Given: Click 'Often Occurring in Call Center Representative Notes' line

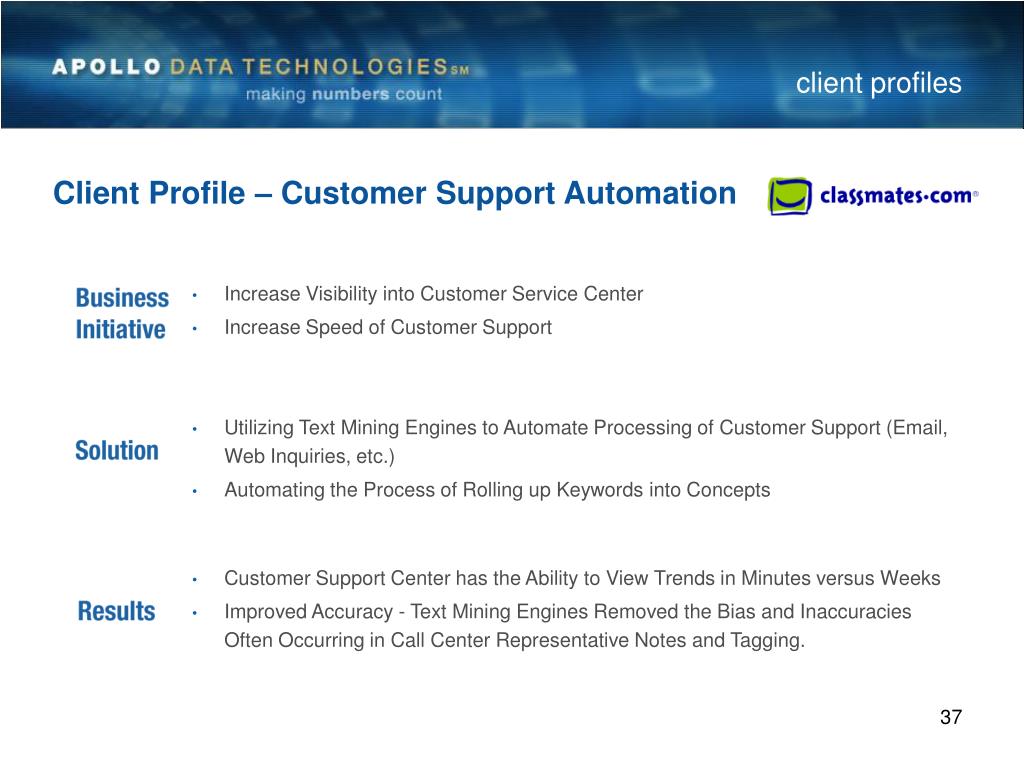Looking at the screenshot, I should [515, 640].
